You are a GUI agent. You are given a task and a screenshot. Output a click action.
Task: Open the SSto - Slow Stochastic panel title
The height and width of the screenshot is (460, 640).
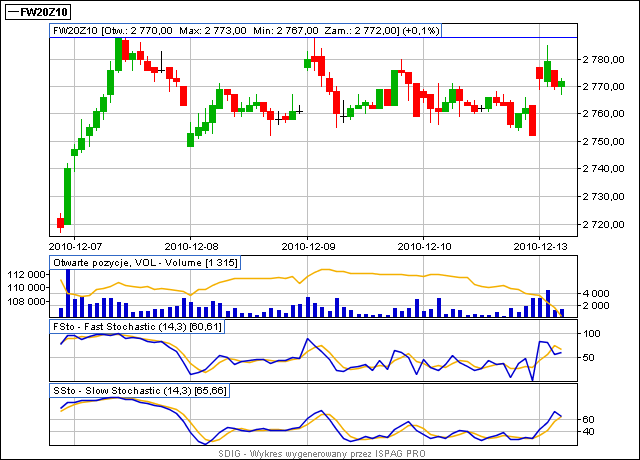pyautogui.click(x=140, y=389)
